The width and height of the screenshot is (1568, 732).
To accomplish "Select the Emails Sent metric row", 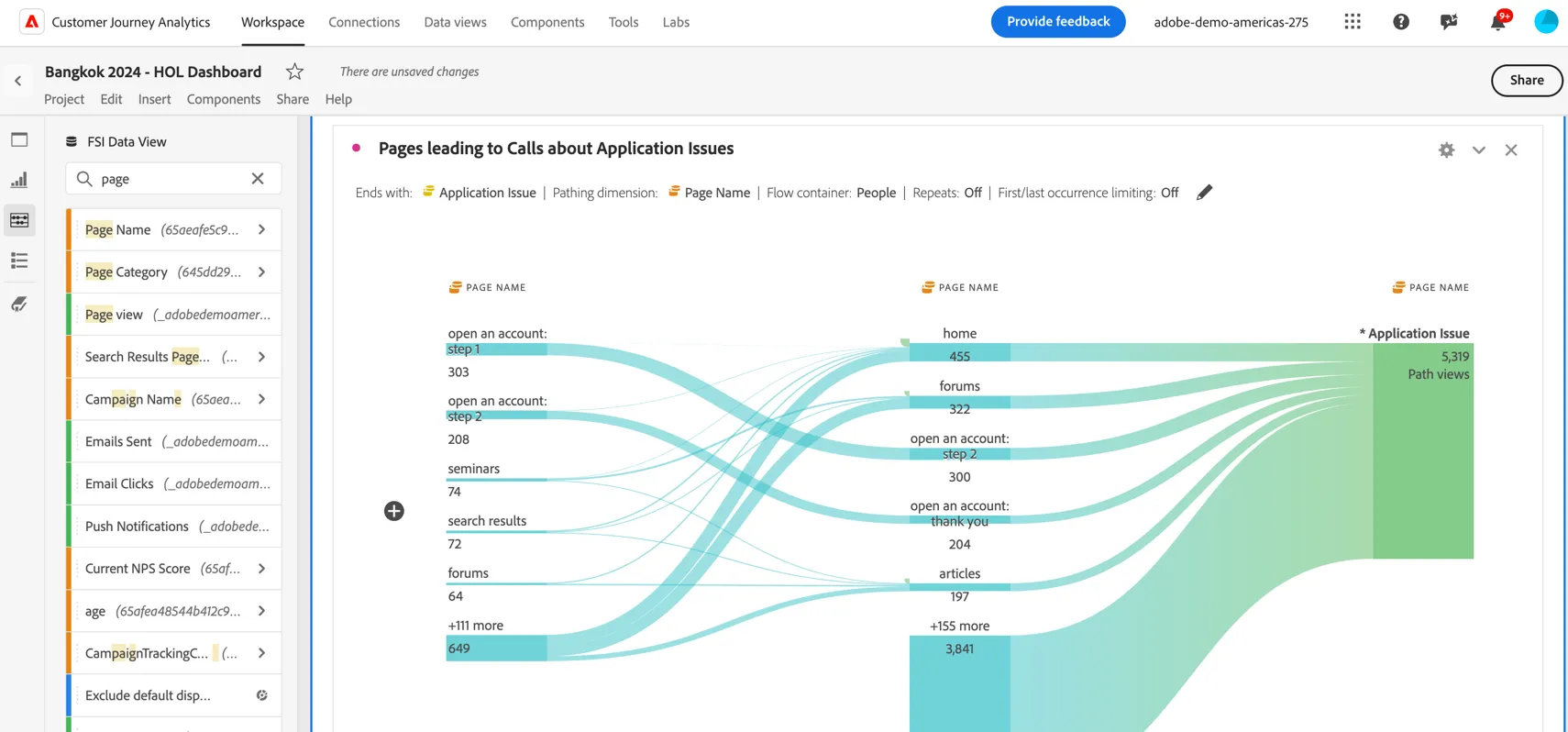I will [174, 441].
